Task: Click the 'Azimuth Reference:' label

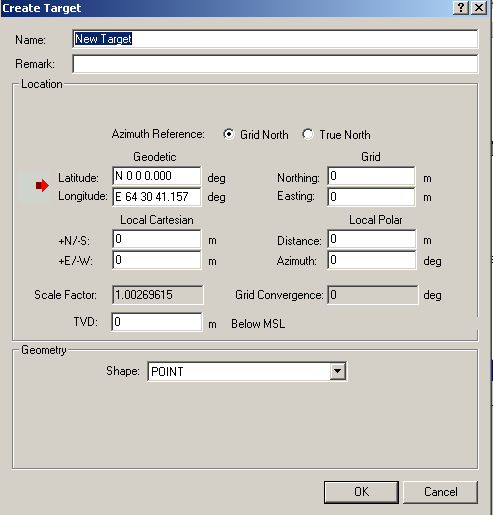Action: coord(158,134)
